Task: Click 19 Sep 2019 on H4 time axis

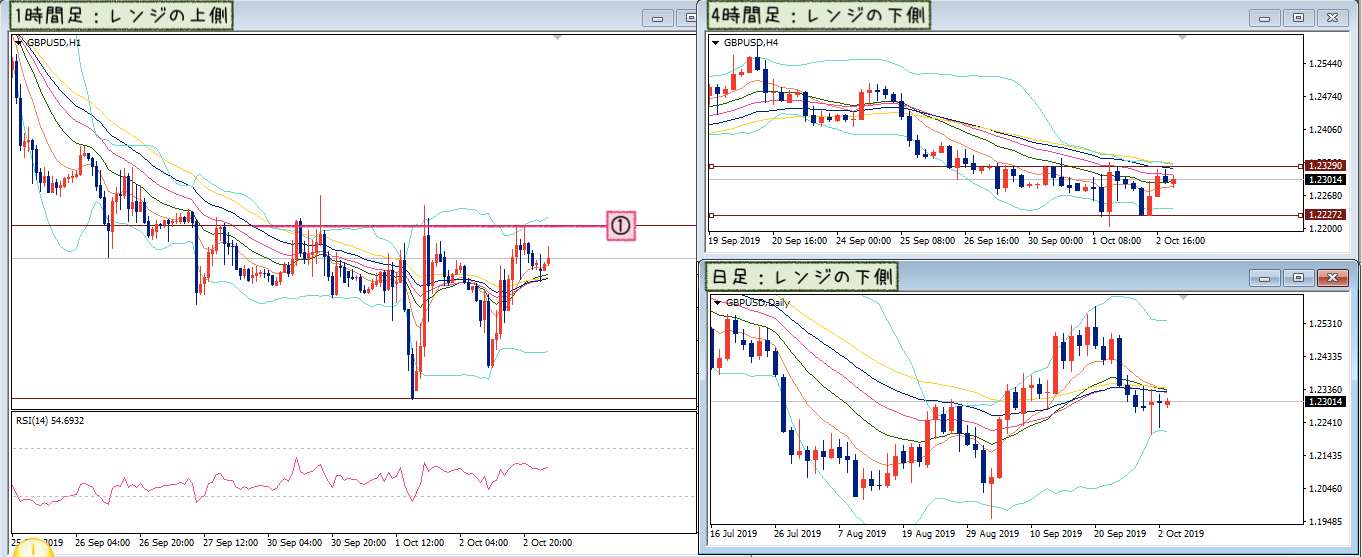Action: pos(733,241)
